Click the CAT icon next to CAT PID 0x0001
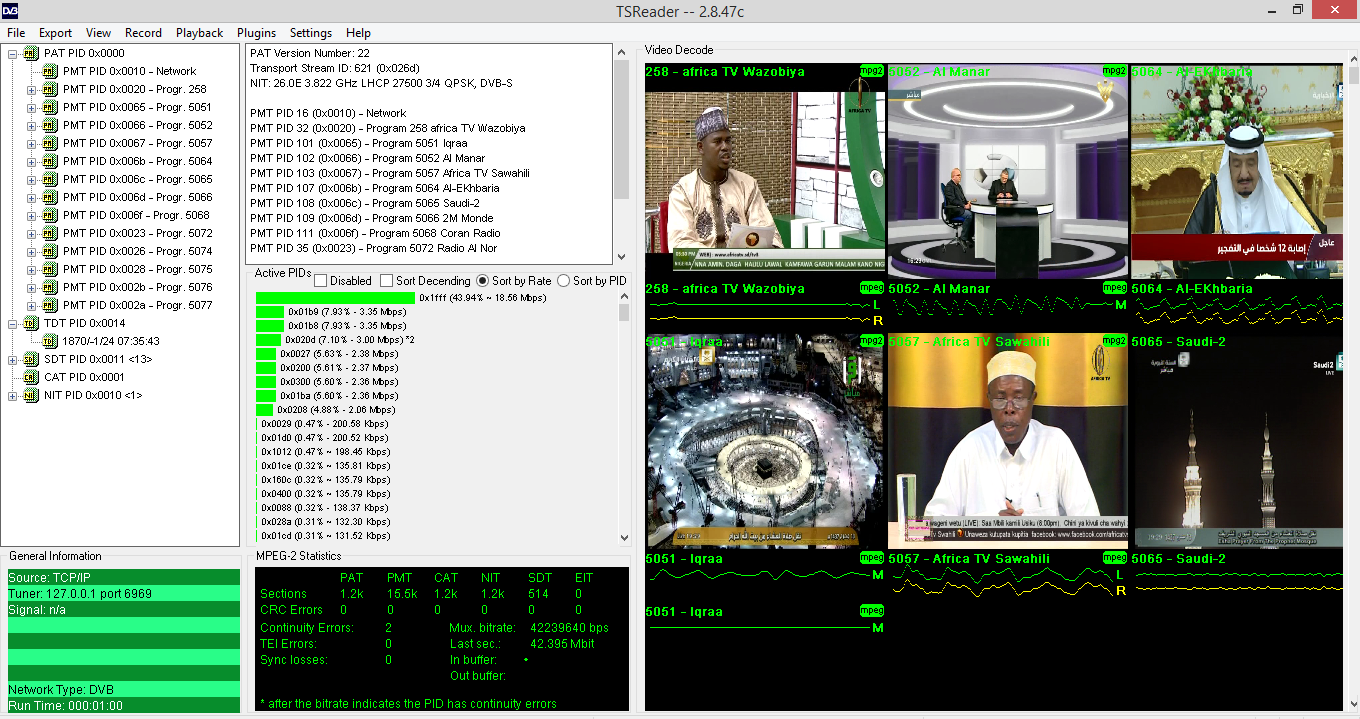The image size is (1360, 719). click(x=30, y=377)
